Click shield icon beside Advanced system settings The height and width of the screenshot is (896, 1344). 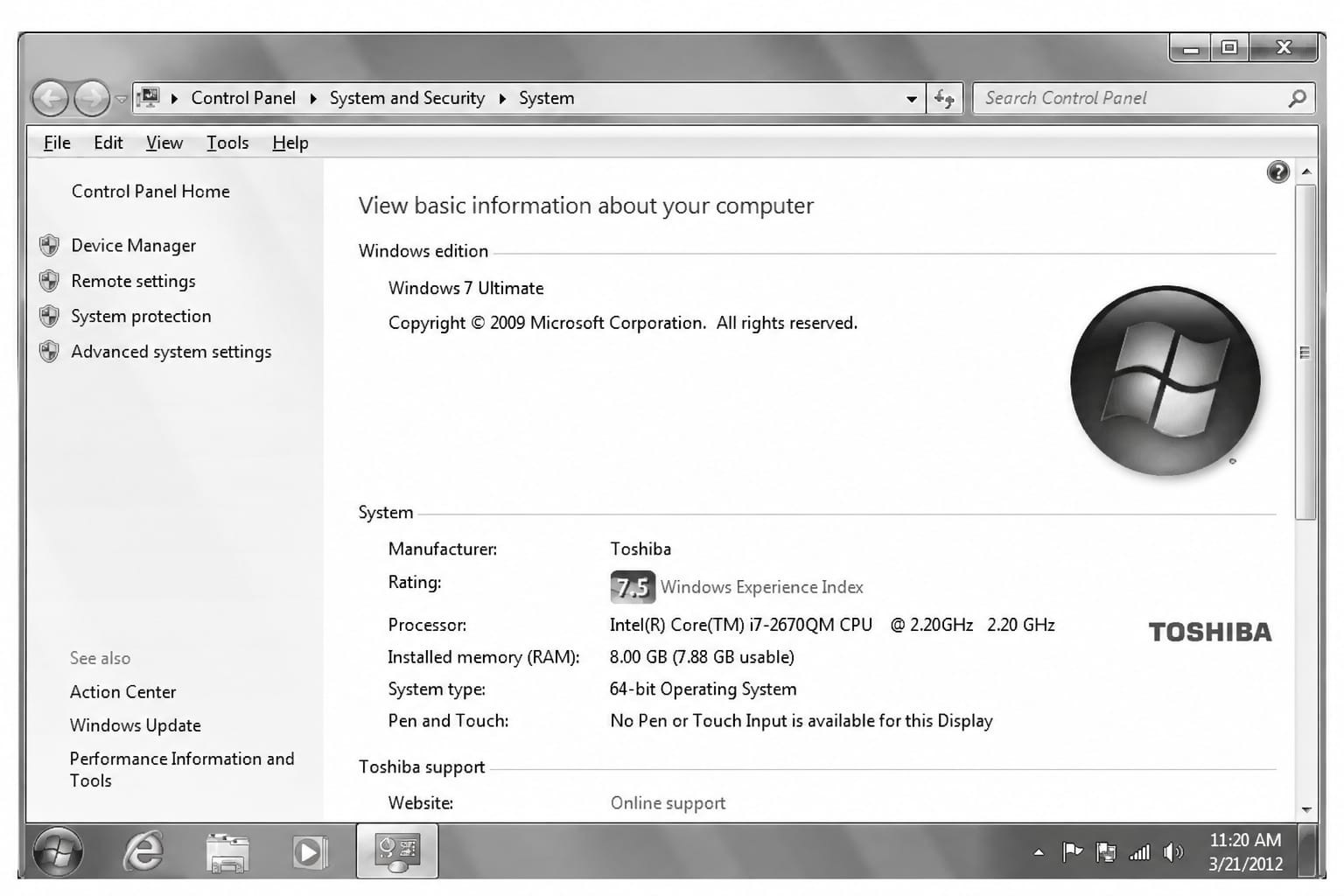click(x=49, y=352)
